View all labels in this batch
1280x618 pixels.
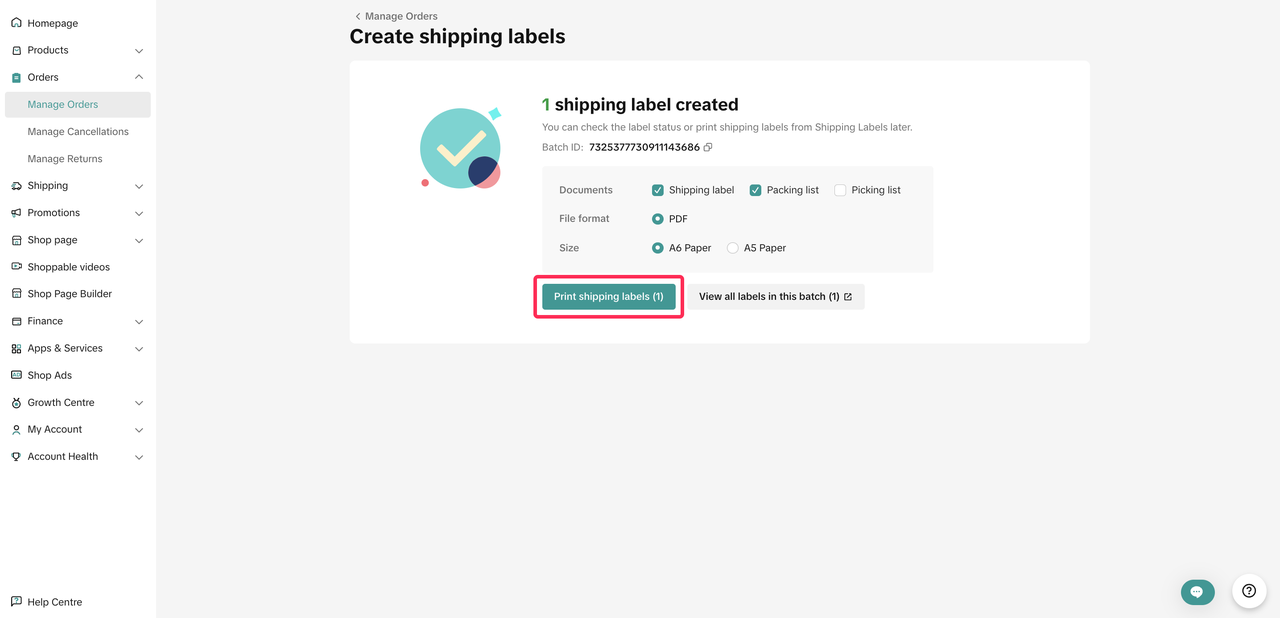(775, 297)
